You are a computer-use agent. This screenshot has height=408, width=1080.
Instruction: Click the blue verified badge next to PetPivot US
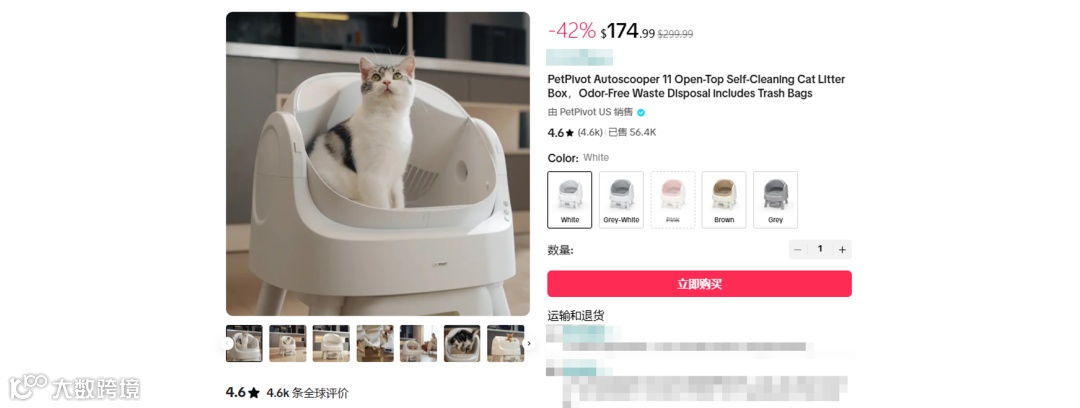(641, 112)
